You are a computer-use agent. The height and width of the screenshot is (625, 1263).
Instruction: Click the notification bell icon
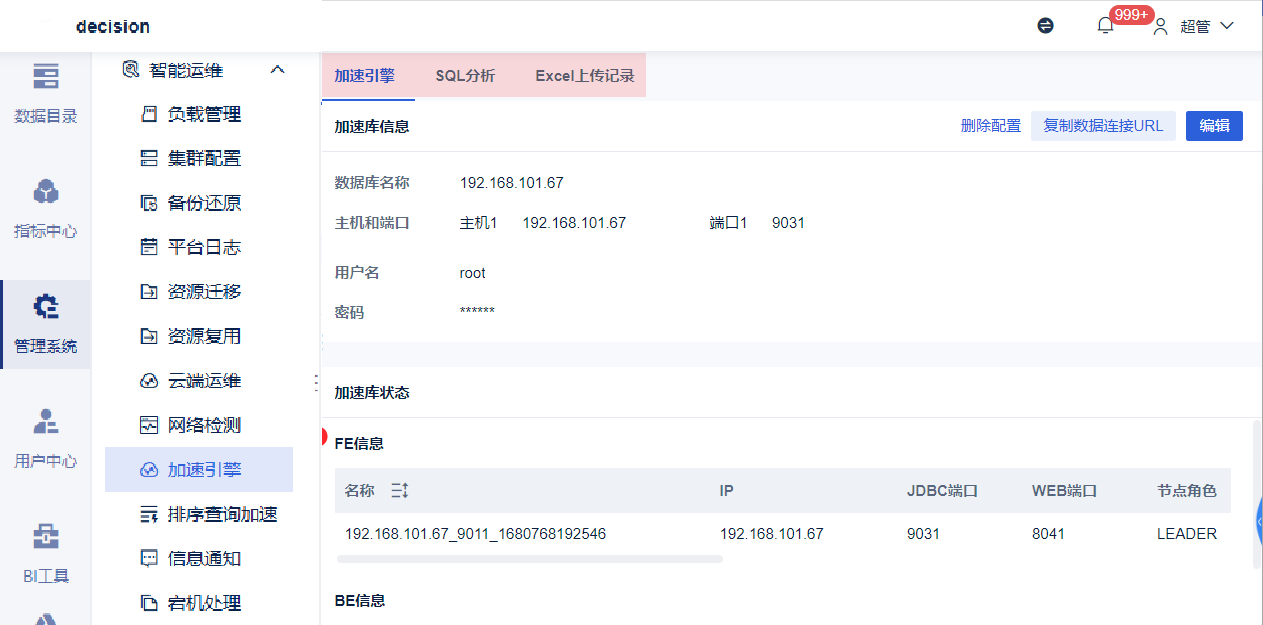1105,26
